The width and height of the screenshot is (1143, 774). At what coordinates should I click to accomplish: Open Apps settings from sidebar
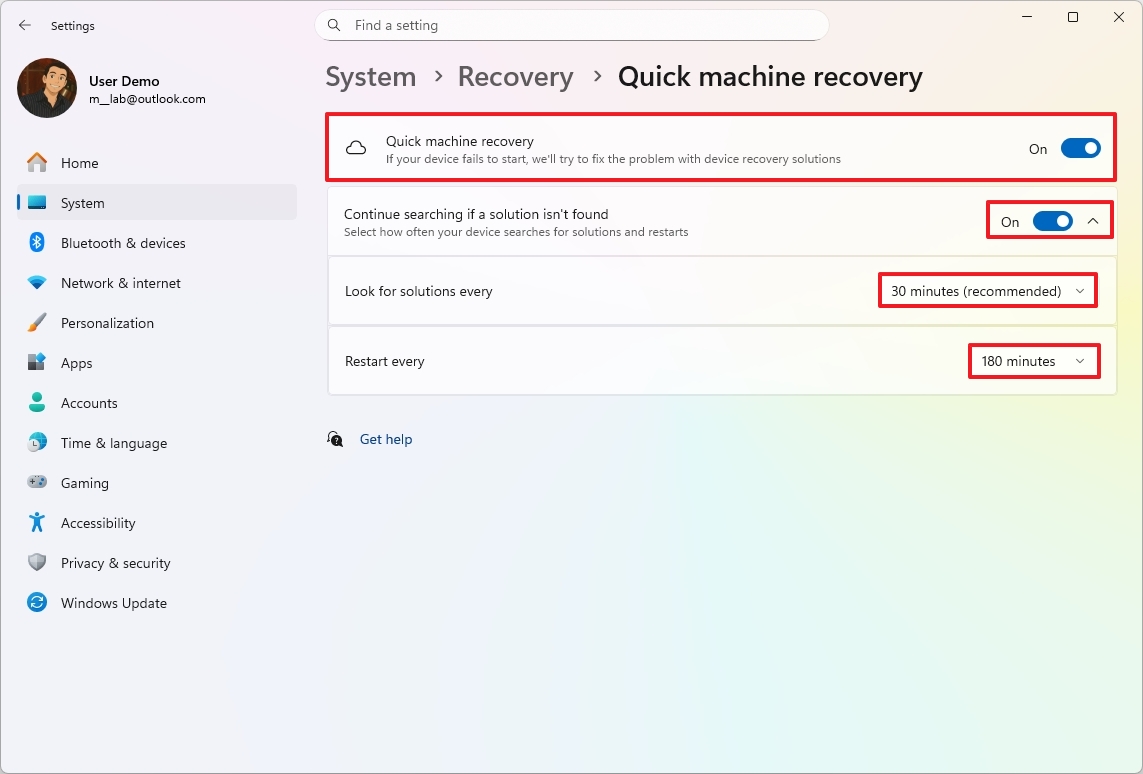[76, 362]
